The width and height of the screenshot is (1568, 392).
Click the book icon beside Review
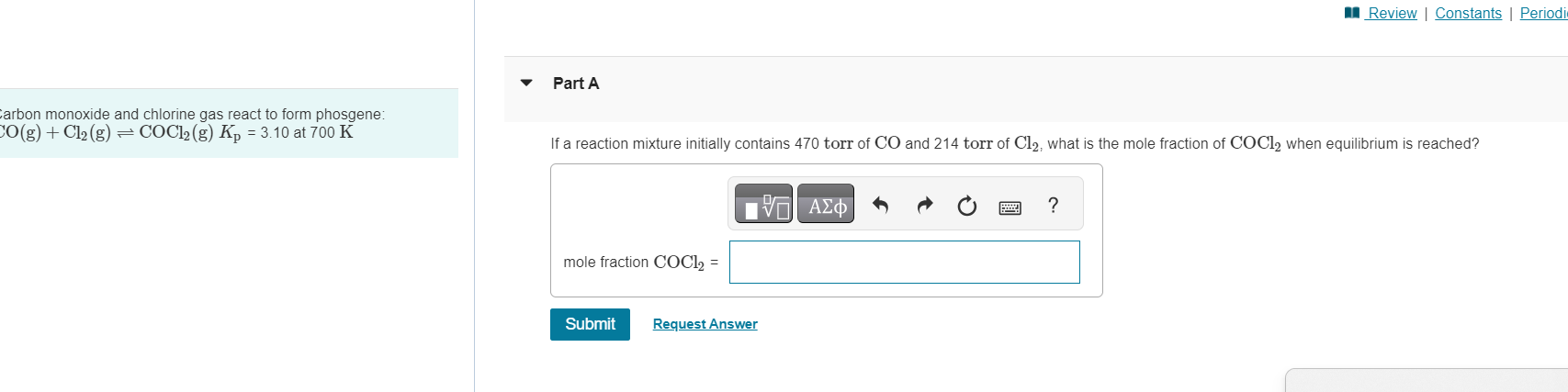point(1351,13)
